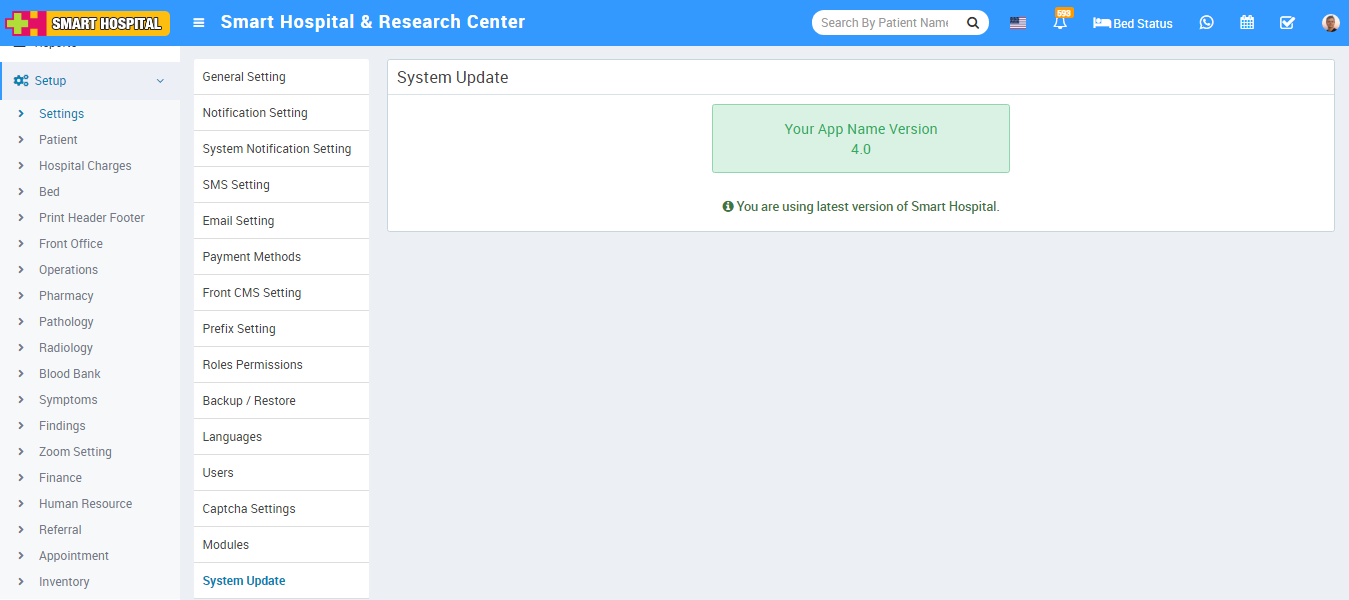Select Blood Bank in setup sidebar
This screenshot has width=1349, height=600.
tap(69, 374)
